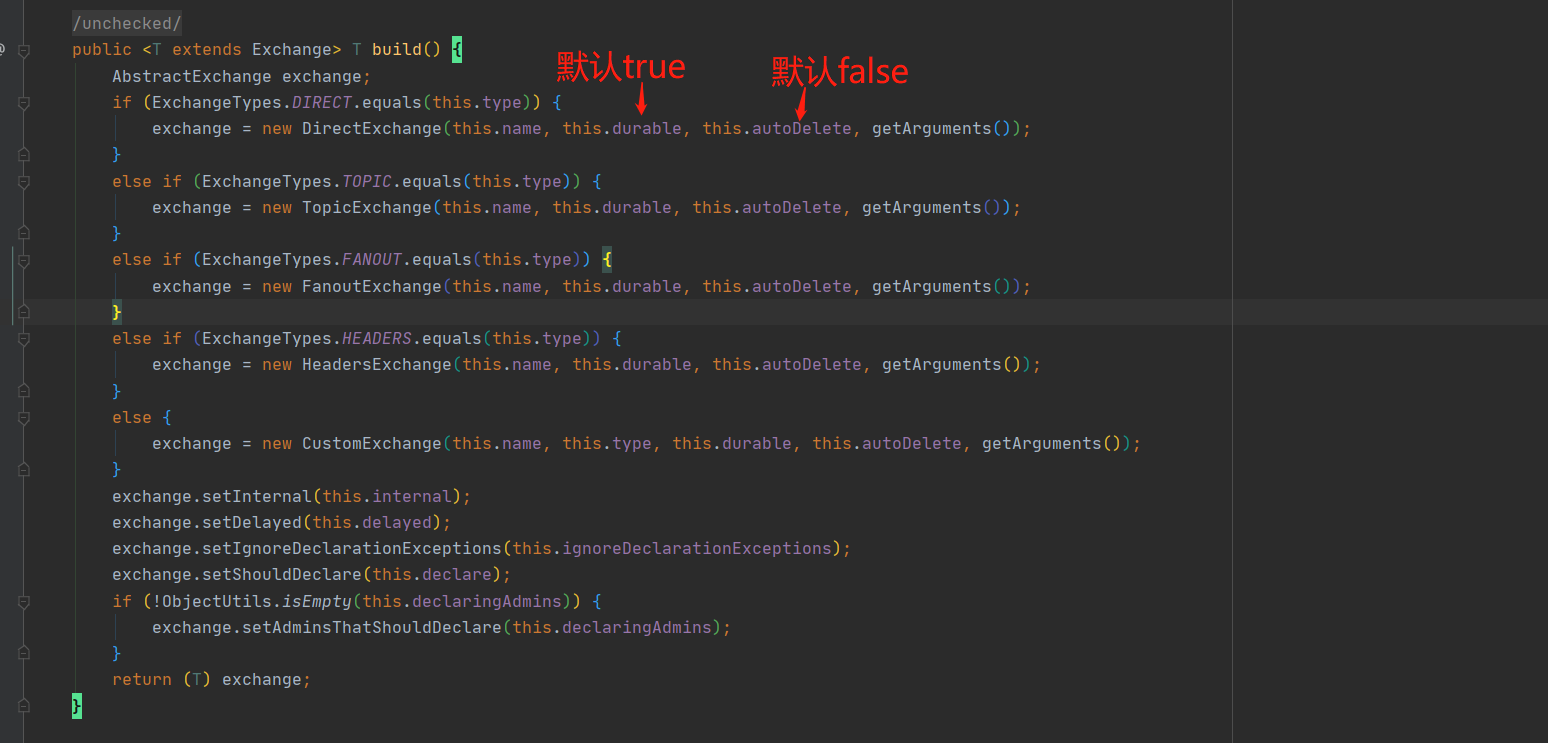
Task: Click autoDelete in the DirectExchange line
Action: [802, 128]
